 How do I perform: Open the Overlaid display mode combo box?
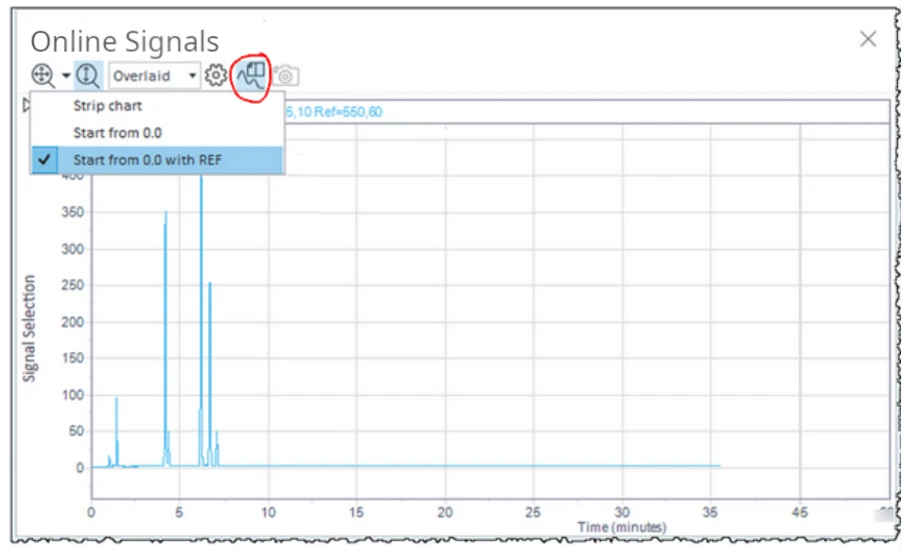click(x=155, y=76)
